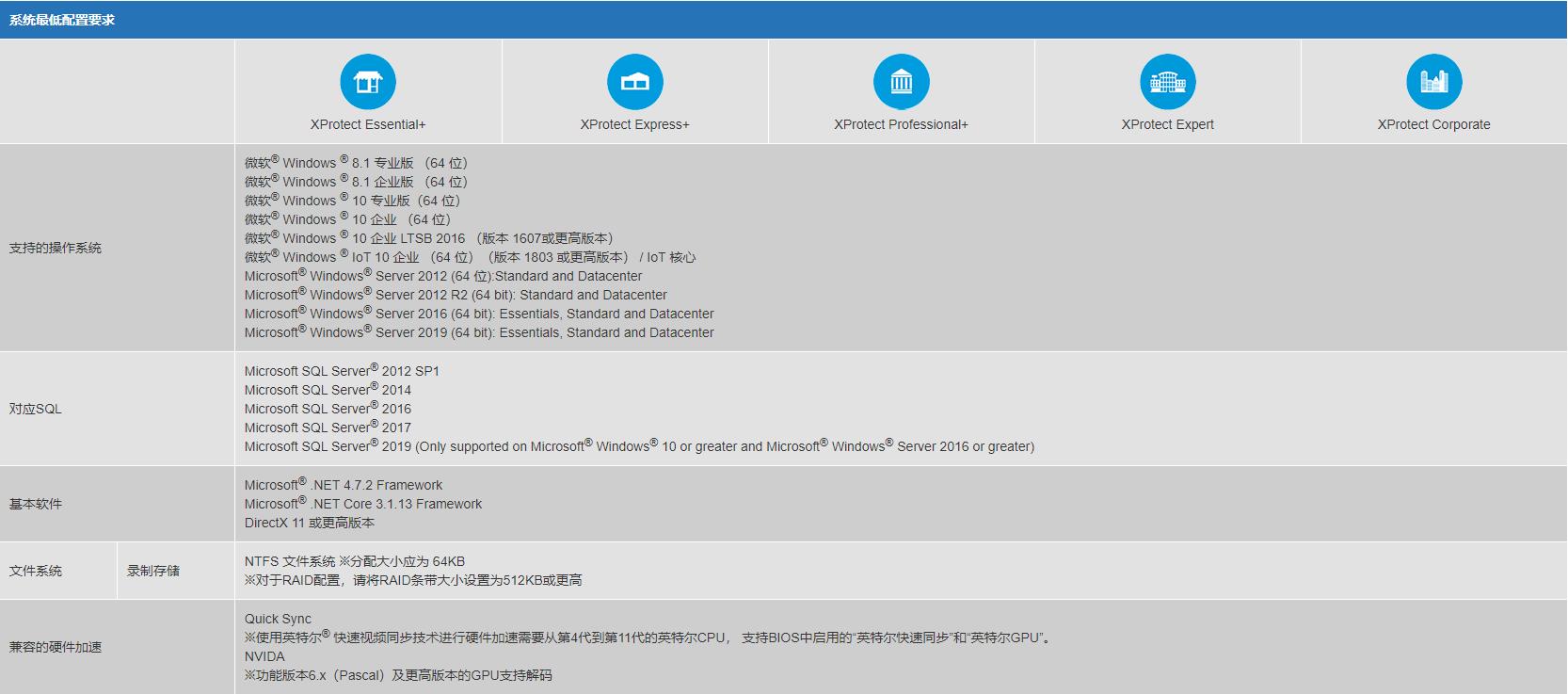This screenshot has height=694, width=1568.
Task: Open the XProtect Professional+ product label
Action: tap(901, 124)
